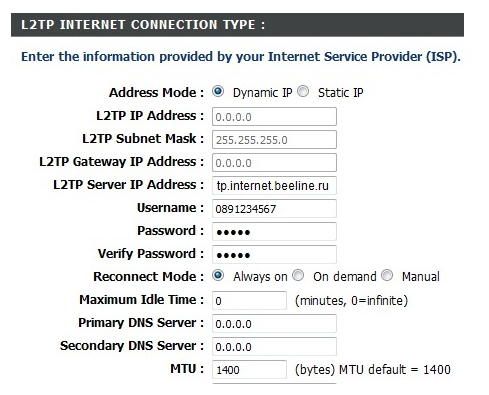Click into the Verify Password field

(274, 254)
